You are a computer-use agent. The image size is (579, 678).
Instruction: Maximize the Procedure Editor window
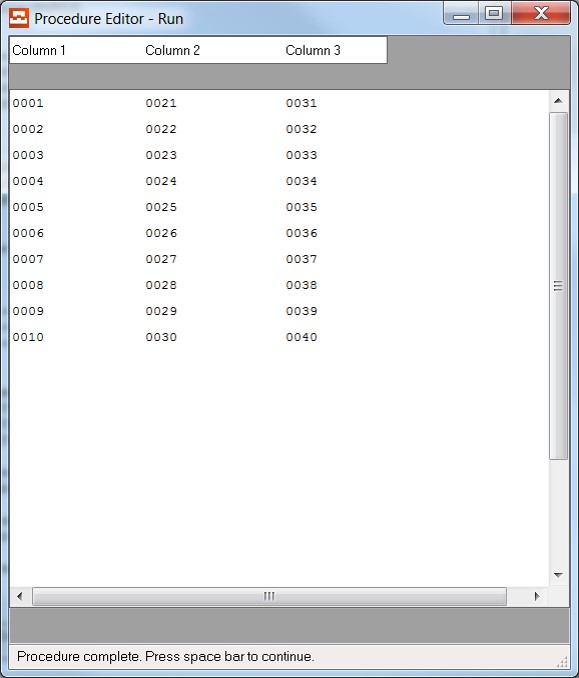coord(494,13)
